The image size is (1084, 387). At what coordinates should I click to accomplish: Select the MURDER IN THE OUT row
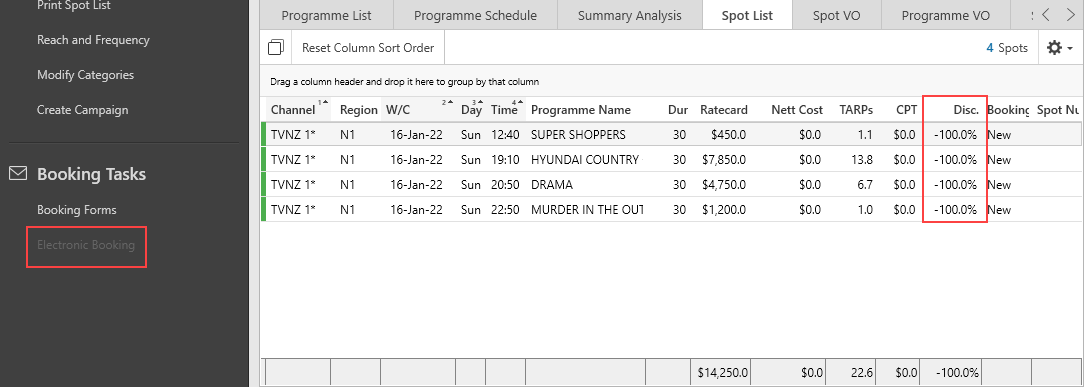(x=671, y=209)
